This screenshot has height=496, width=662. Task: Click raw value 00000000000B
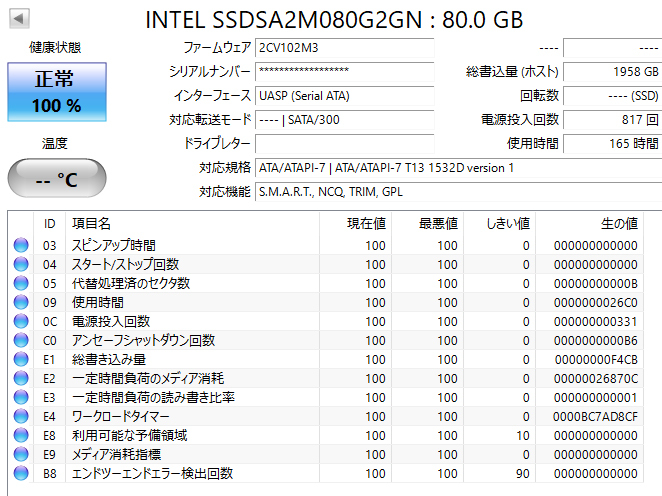point(596,284)
